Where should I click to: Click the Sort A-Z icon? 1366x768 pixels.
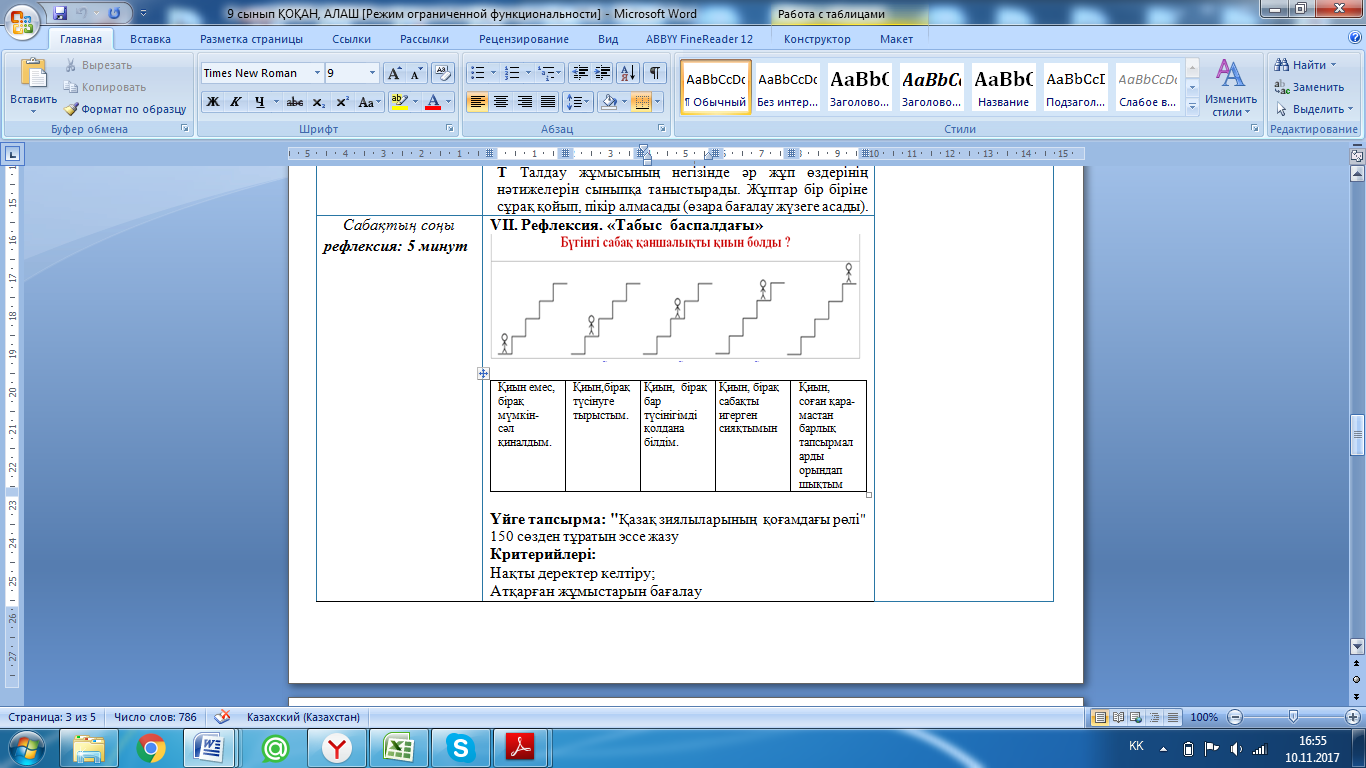click(x=628, y=73)
